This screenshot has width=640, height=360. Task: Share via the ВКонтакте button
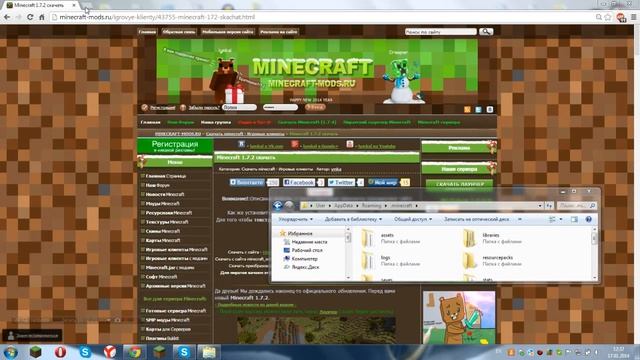(x=247, y=182)
